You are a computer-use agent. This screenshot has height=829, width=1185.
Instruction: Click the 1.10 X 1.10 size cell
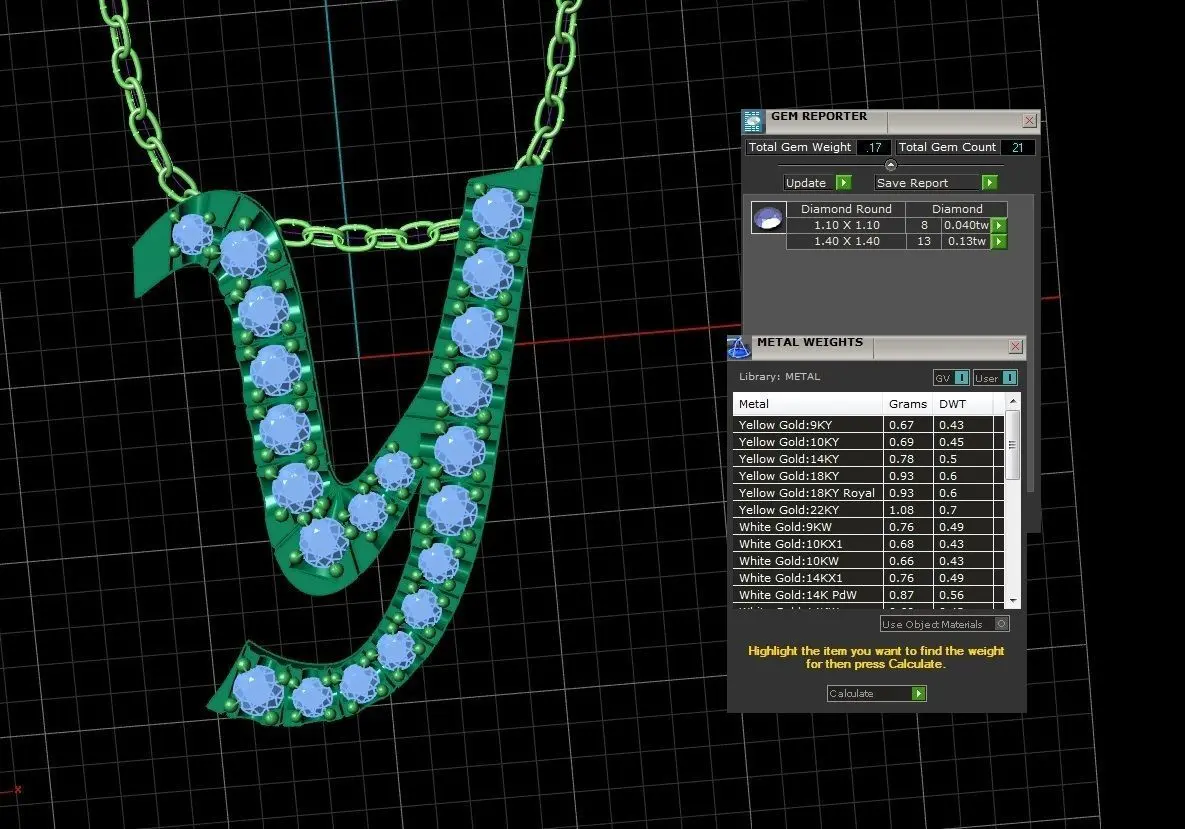point(846,225)
